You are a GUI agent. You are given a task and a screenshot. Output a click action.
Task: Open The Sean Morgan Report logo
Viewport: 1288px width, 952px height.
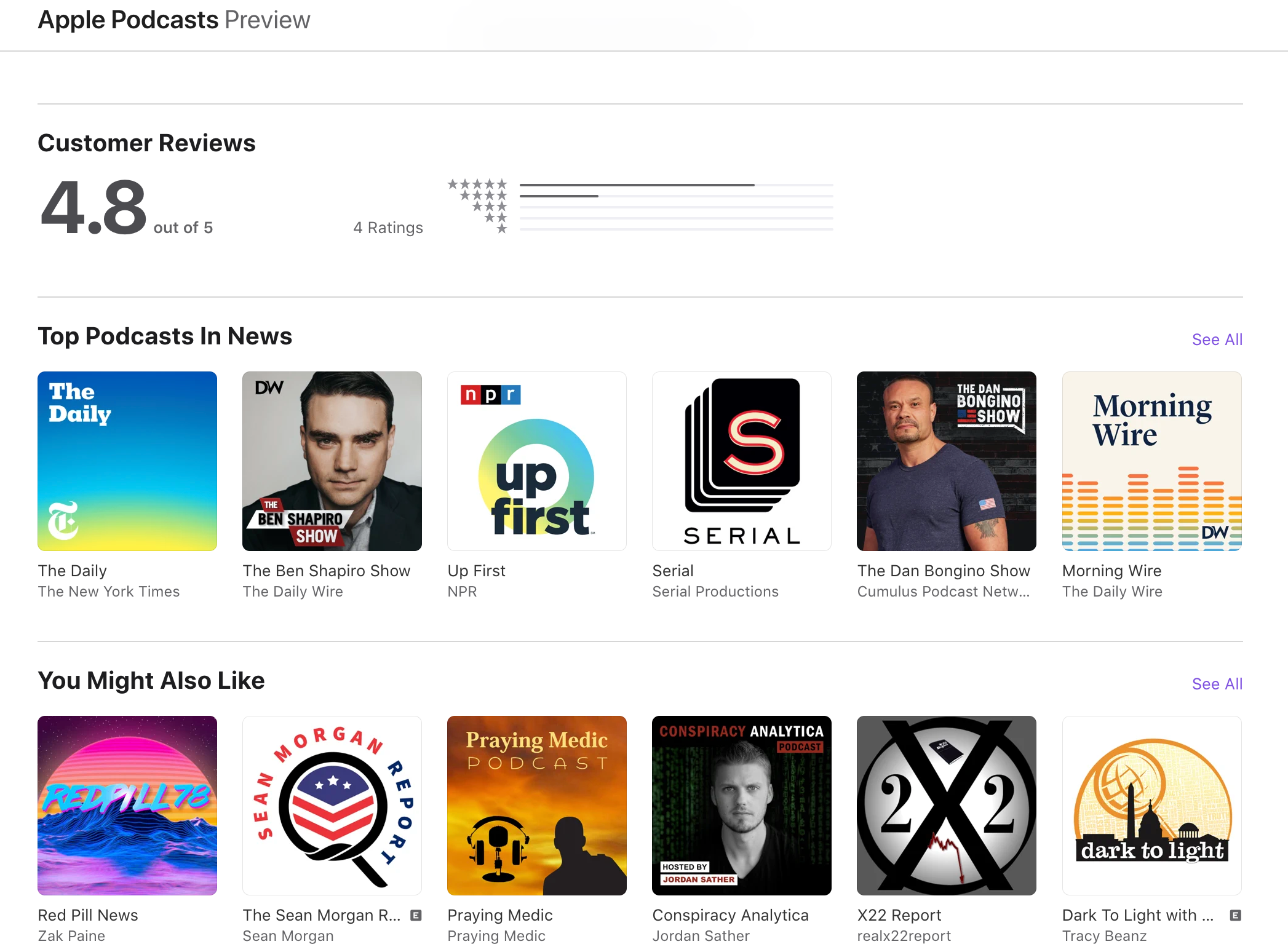pyautogui.click(x=332, y=806)
